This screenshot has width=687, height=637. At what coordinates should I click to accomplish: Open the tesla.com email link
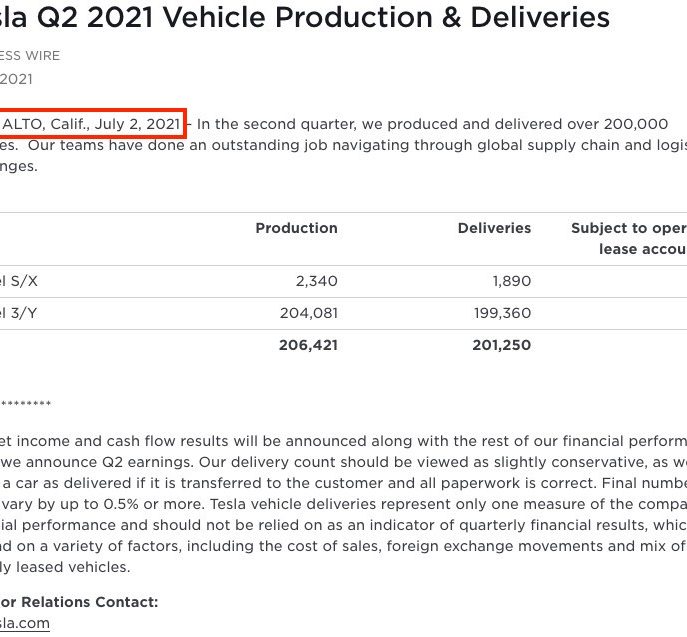pyautogui.click(x=25, y=623)
